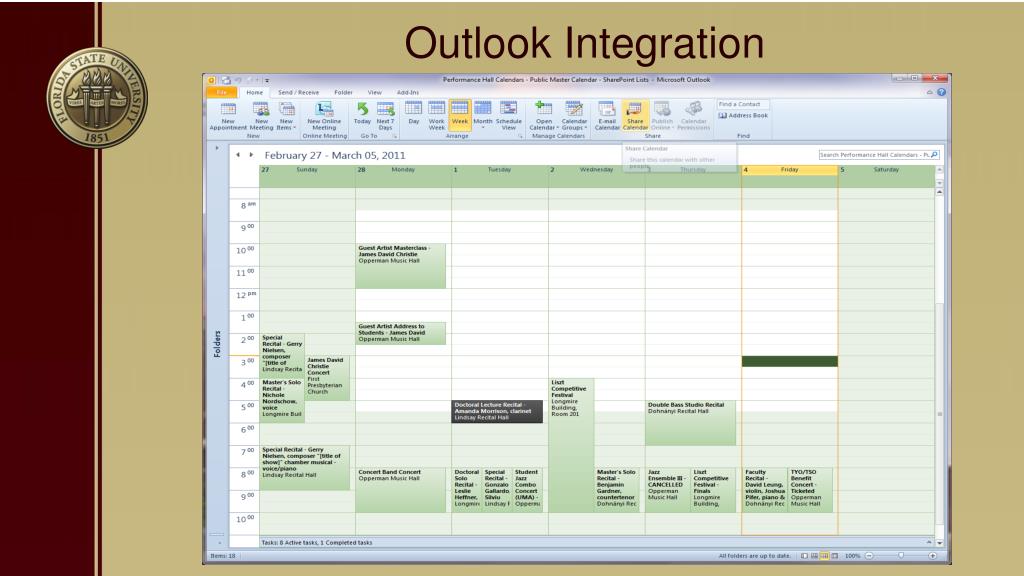Click the Undo quick access icon

pyautogui.click(x=238, y=80)
